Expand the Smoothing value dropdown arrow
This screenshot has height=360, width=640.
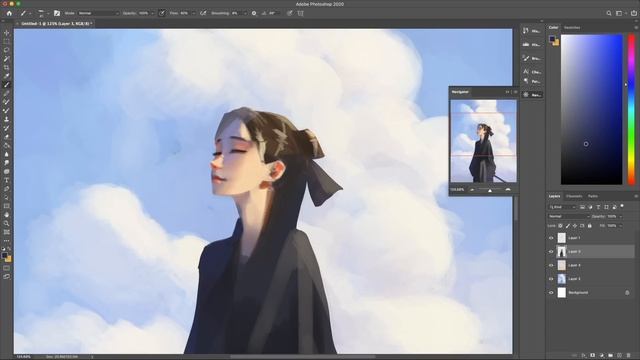click(x=245, y=13)
